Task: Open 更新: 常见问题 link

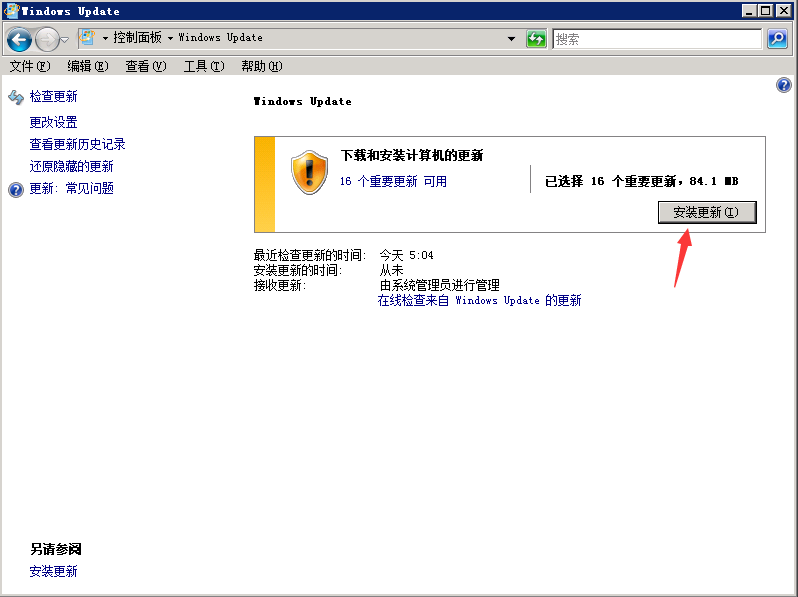Action: click(x=71, y=188)
